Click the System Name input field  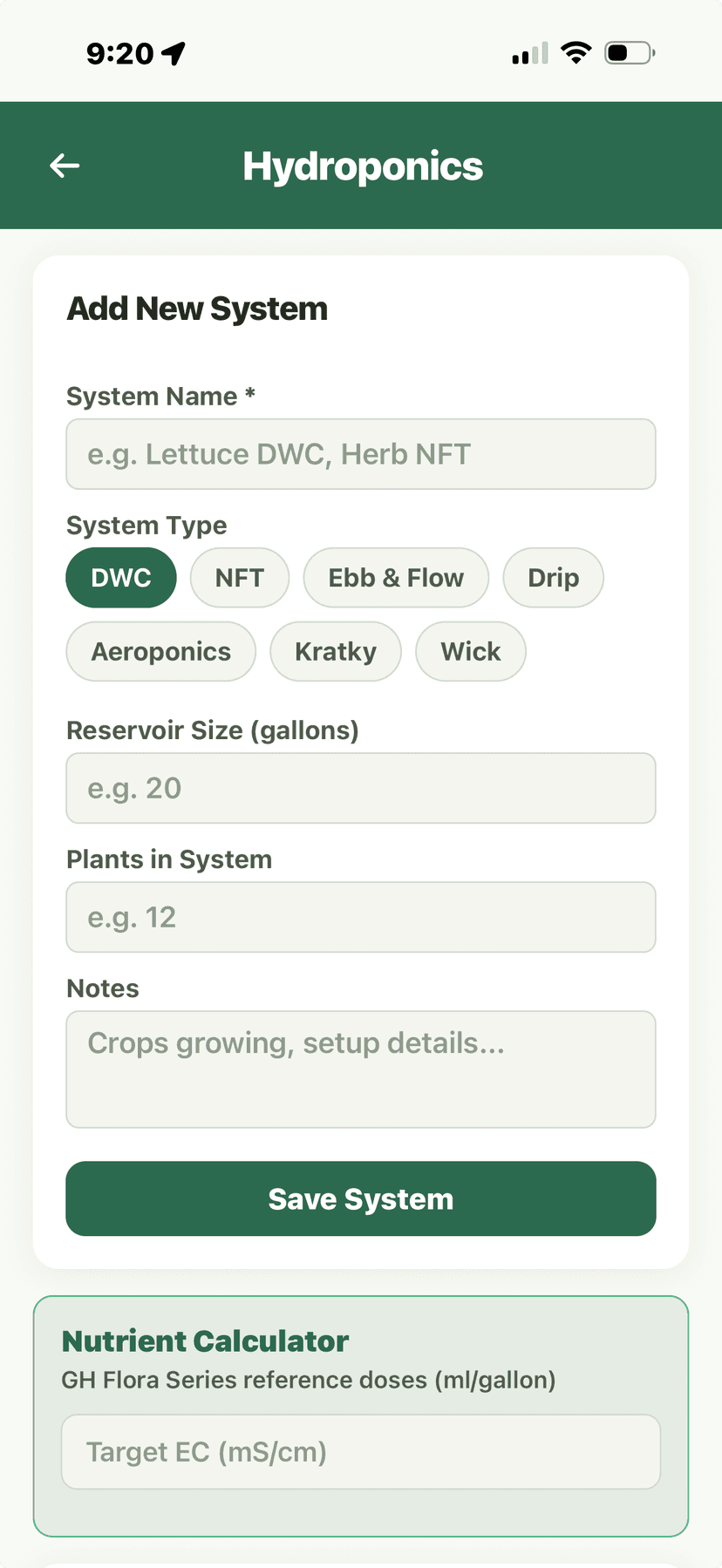[360, 454]
